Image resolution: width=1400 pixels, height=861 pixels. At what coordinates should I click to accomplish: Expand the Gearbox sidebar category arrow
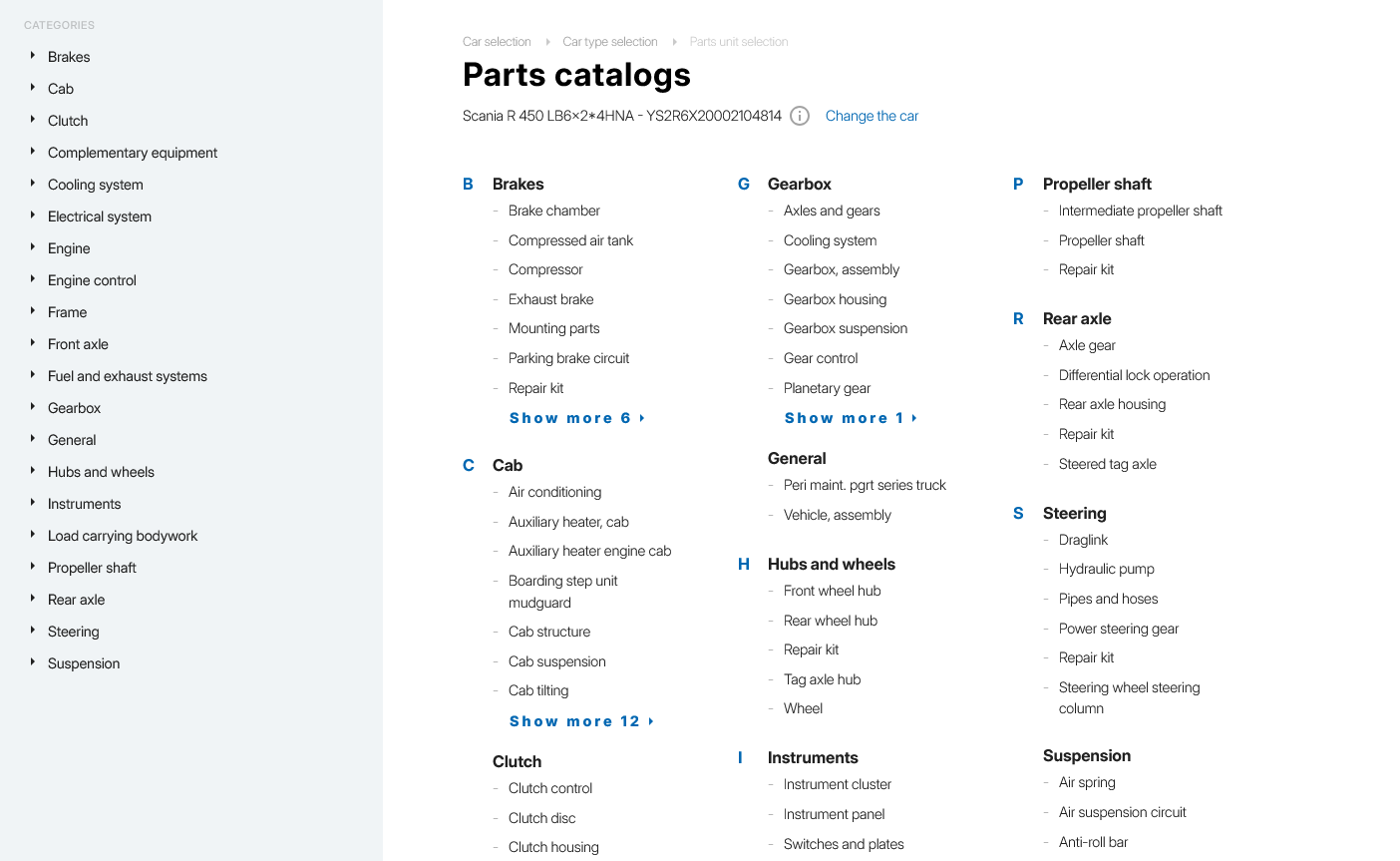[33, 407]
